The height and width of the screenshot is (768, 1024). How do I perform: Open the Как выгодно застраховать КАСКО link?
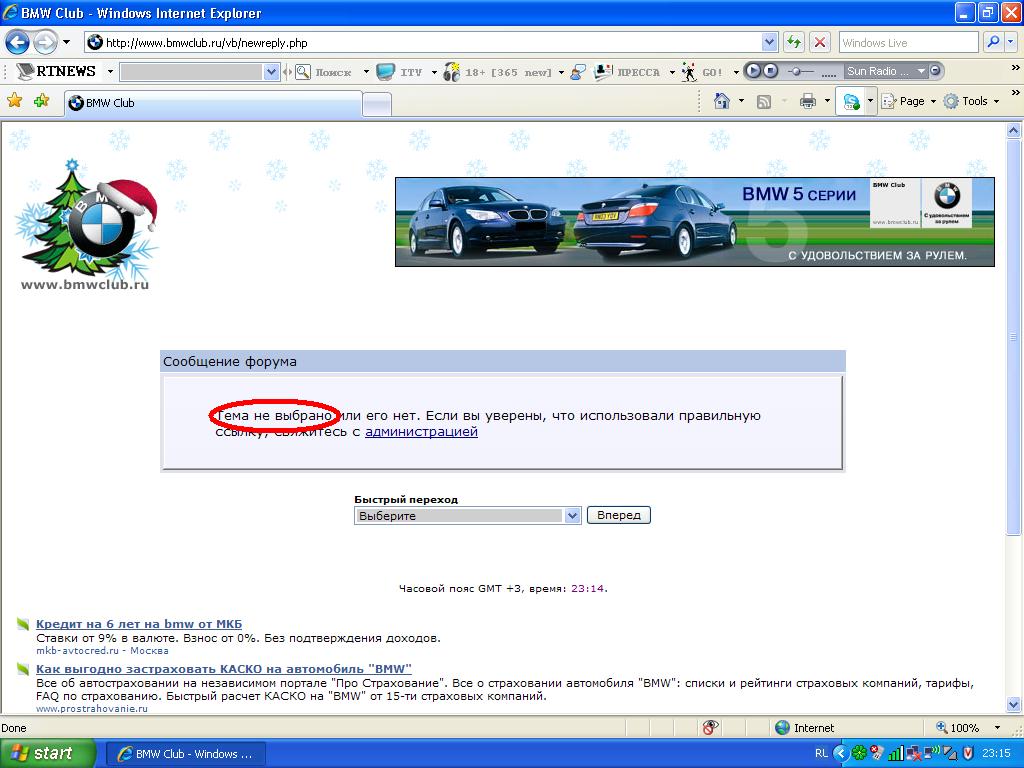[x=224, y=669]
